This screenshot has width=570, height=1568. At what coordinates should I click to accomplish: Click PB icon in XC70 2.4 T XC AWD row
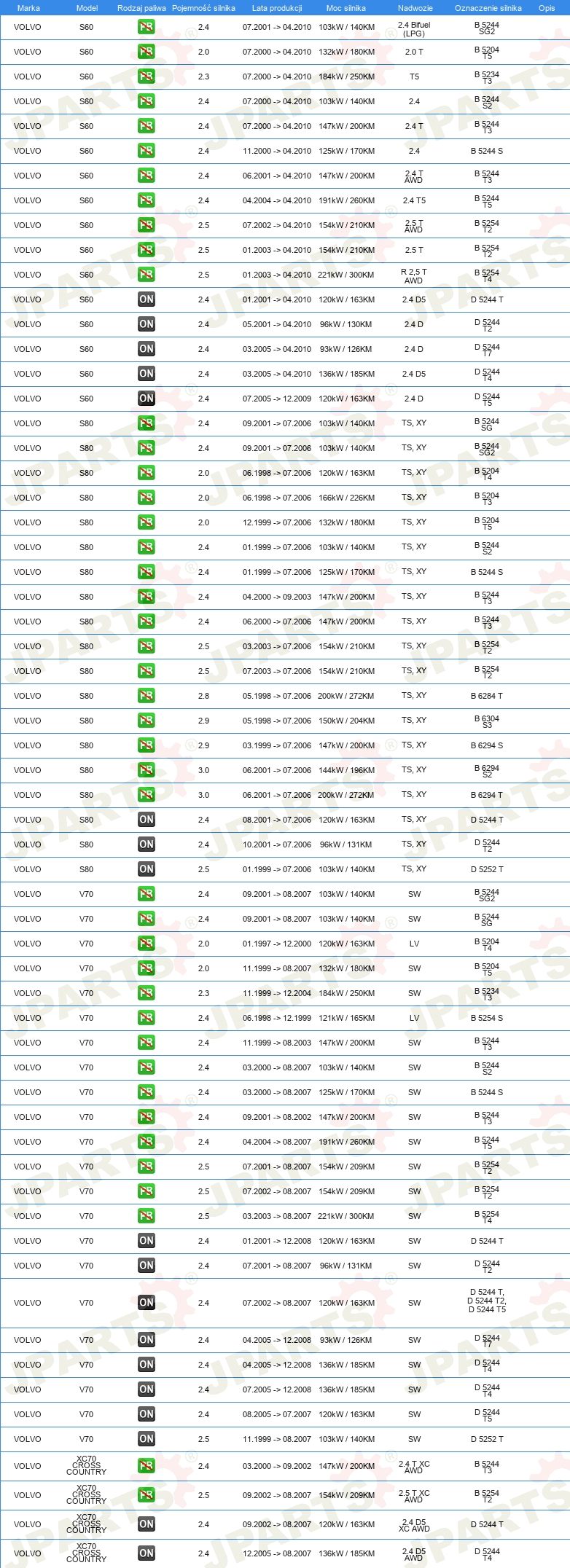pyautogui.click(x=147, y=1466)
